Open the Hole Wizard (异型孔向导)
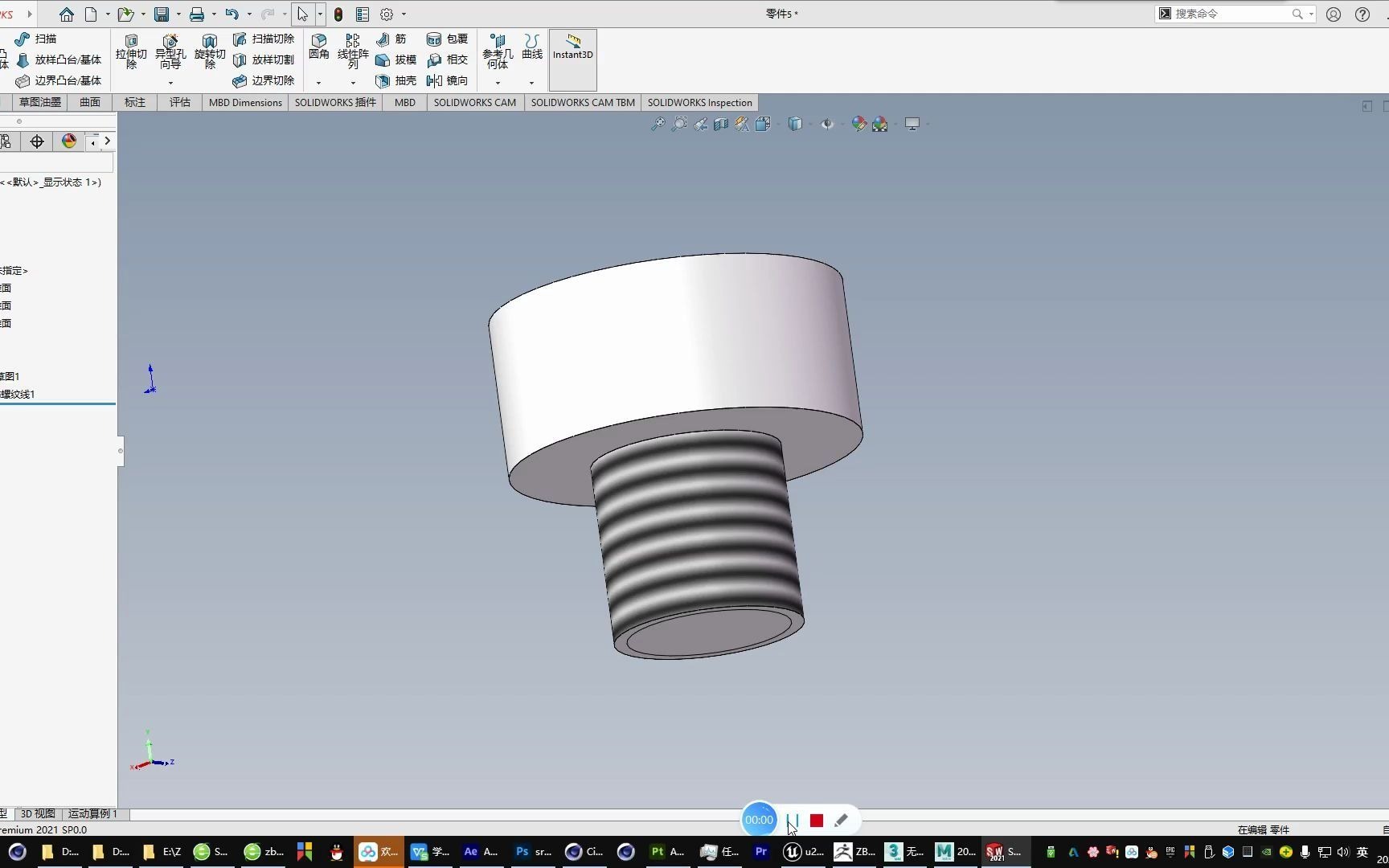 click(x=170, y=50)
